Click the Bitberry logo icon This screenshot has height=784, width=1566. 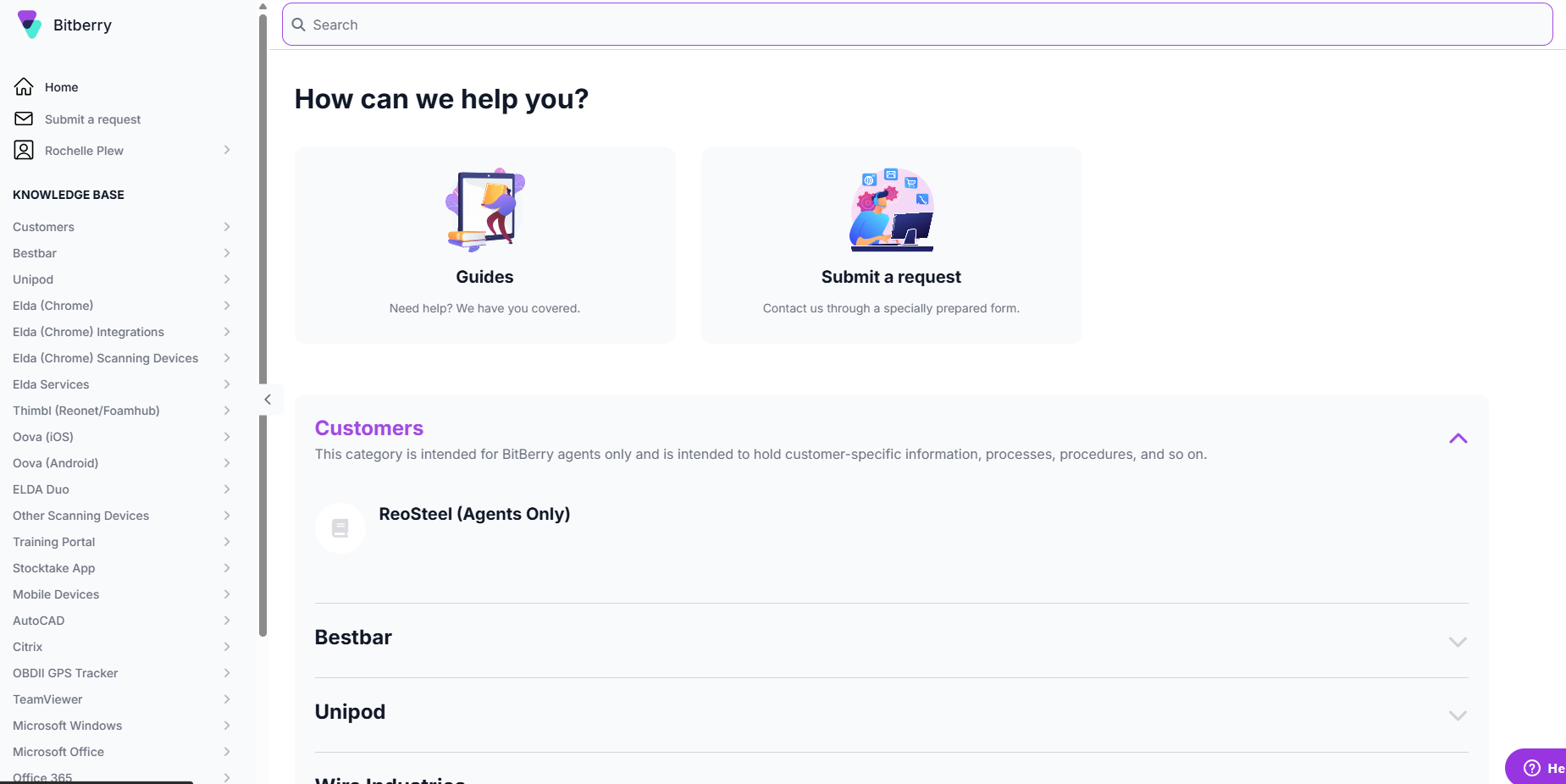[30, 25]
